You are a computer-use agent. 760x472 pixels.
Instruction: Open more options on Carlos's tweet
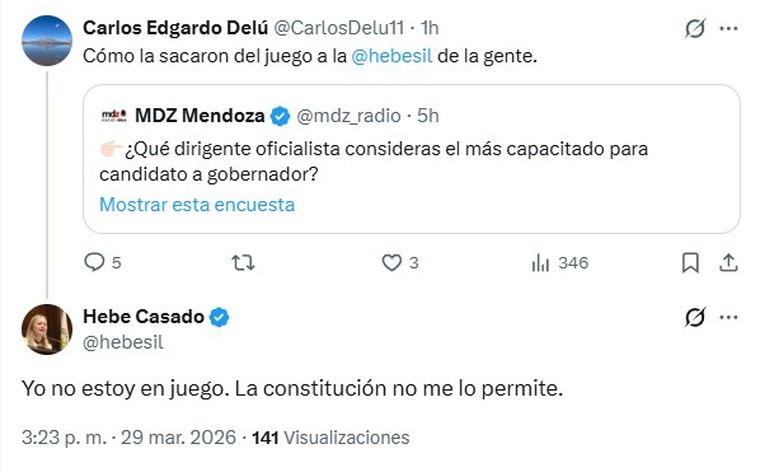[729, 29]
